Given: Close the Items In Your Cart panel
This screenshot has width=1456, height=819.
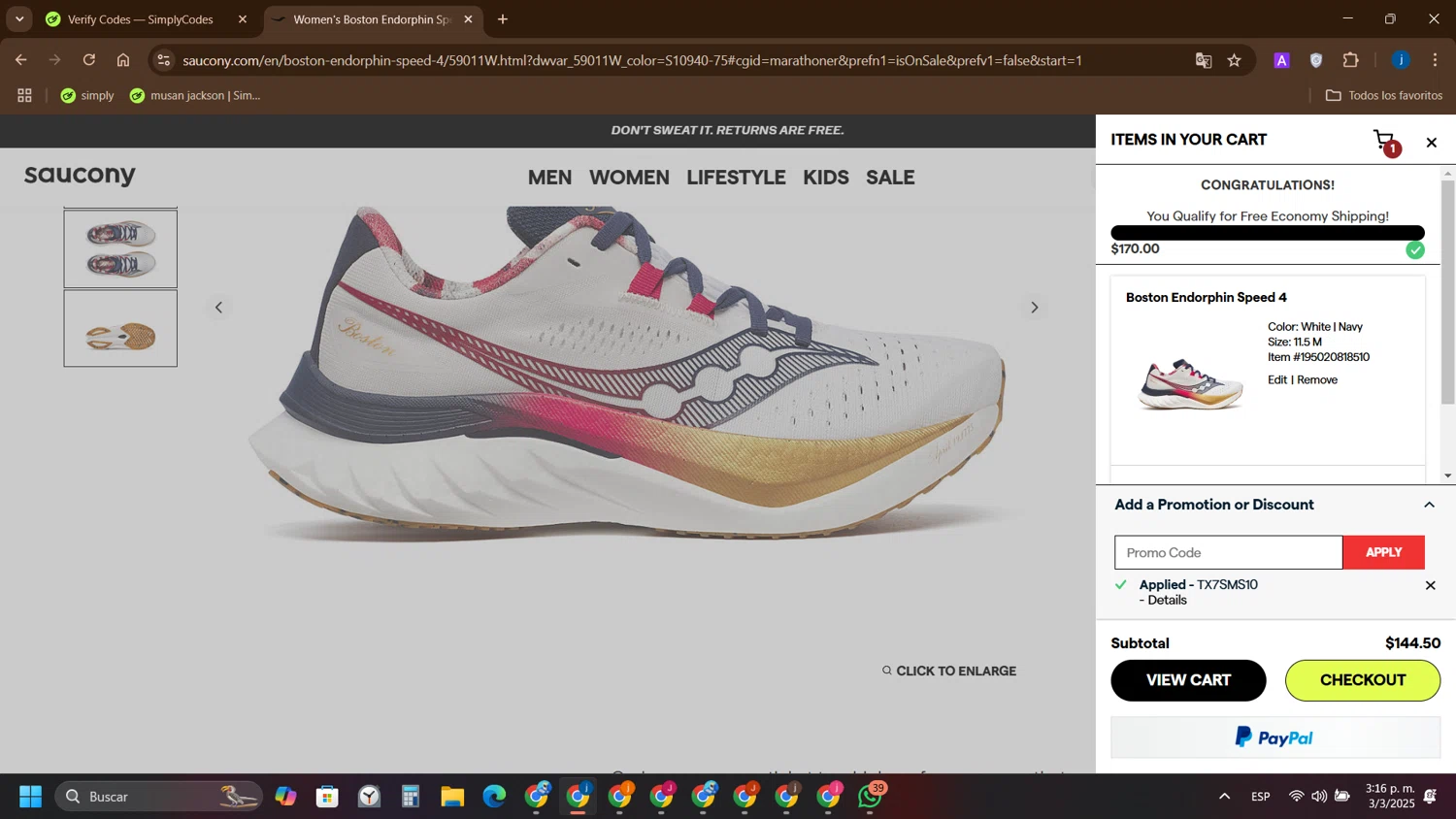Looking at the screenshot, I should point(1431,143).
